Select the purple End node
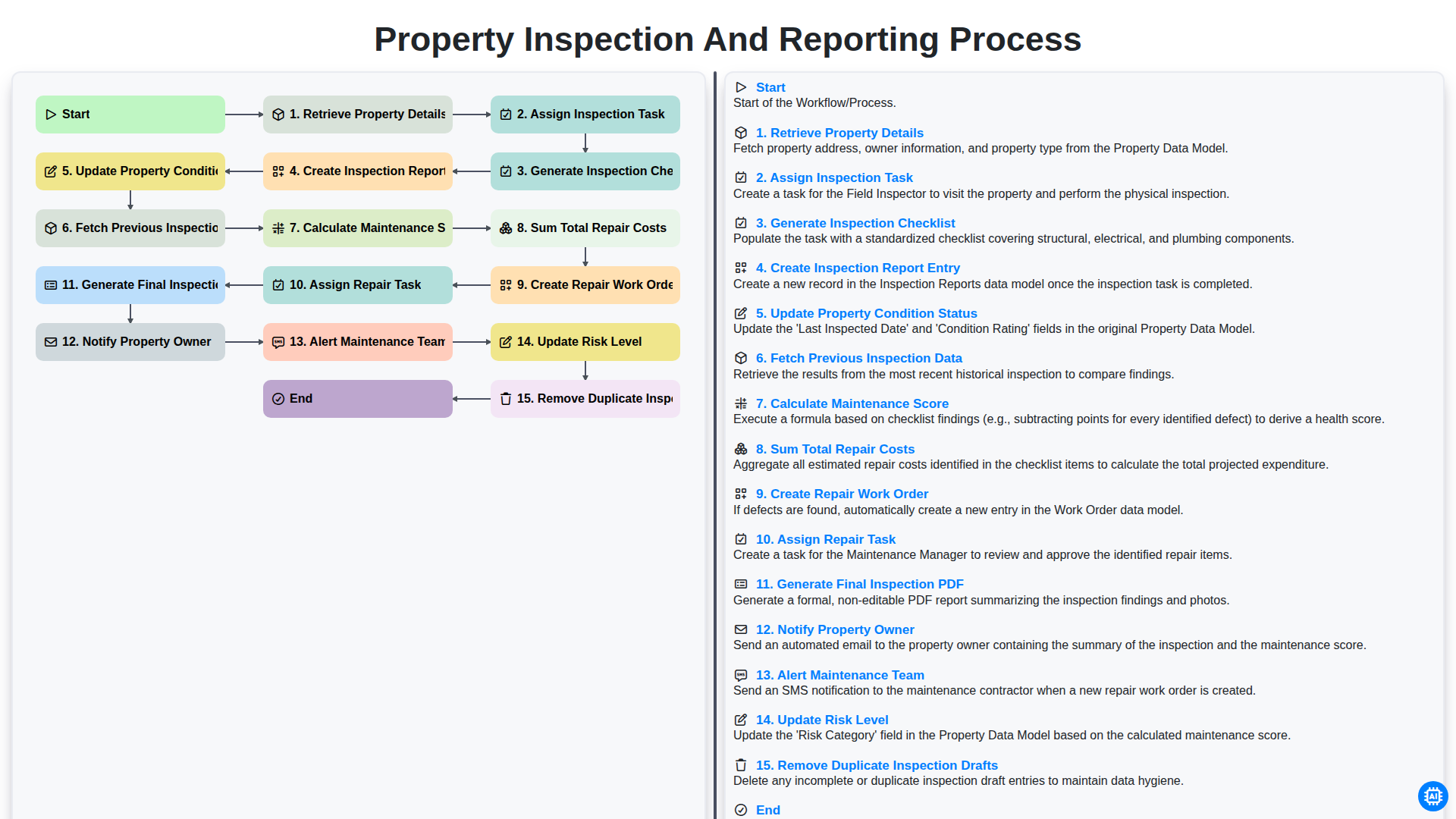Viewport: 1456px width, 819px height. 358,399
